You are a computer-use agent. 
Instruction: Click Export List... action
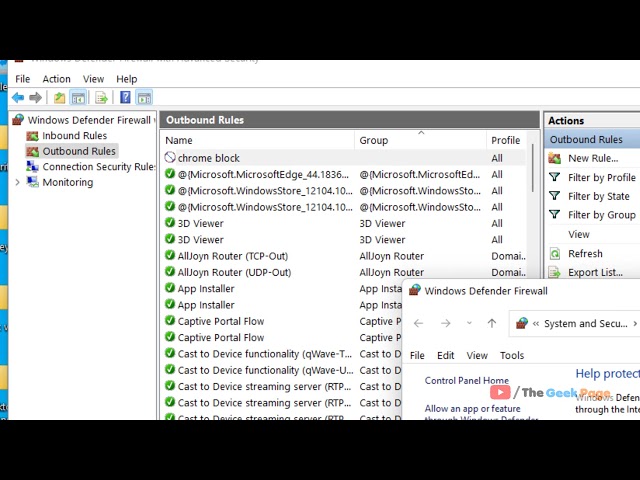[595, 272]
